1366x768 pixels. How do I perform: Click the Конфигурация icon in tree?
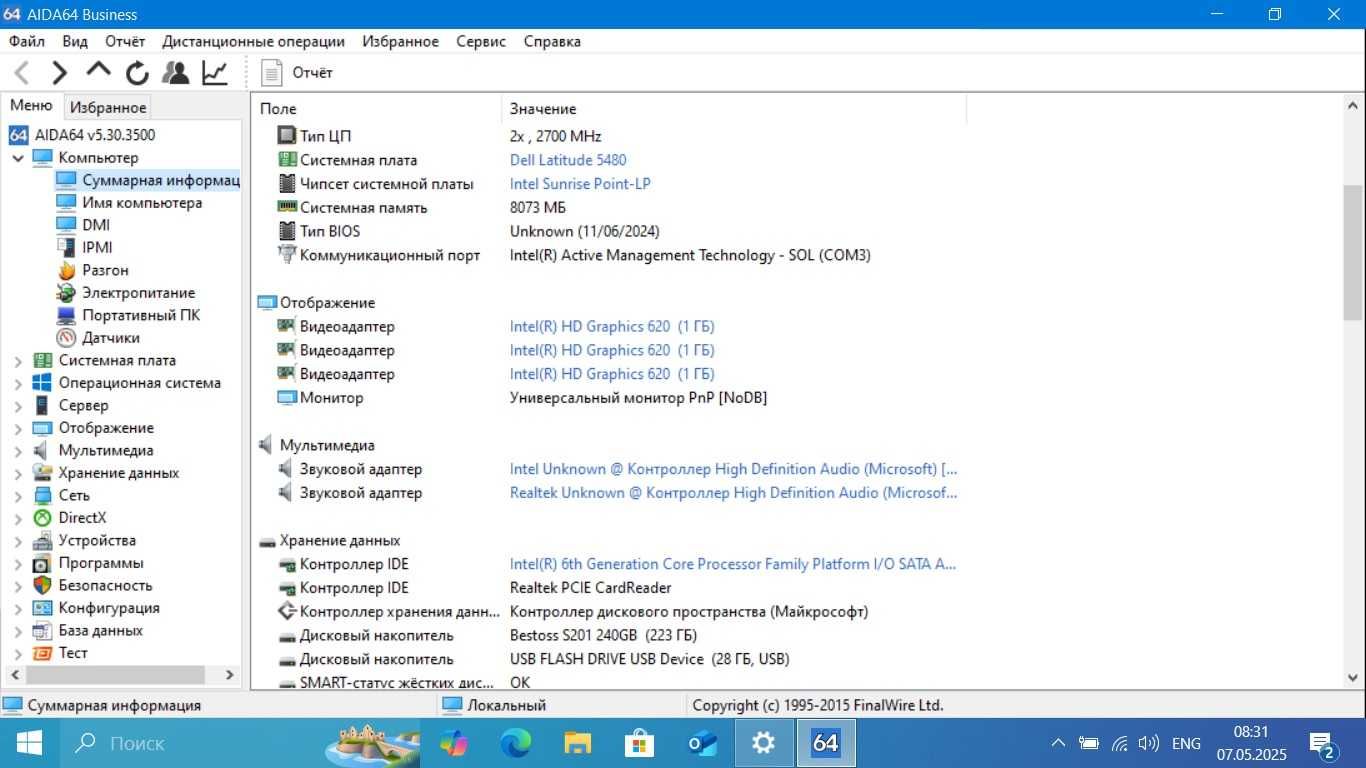42,608
